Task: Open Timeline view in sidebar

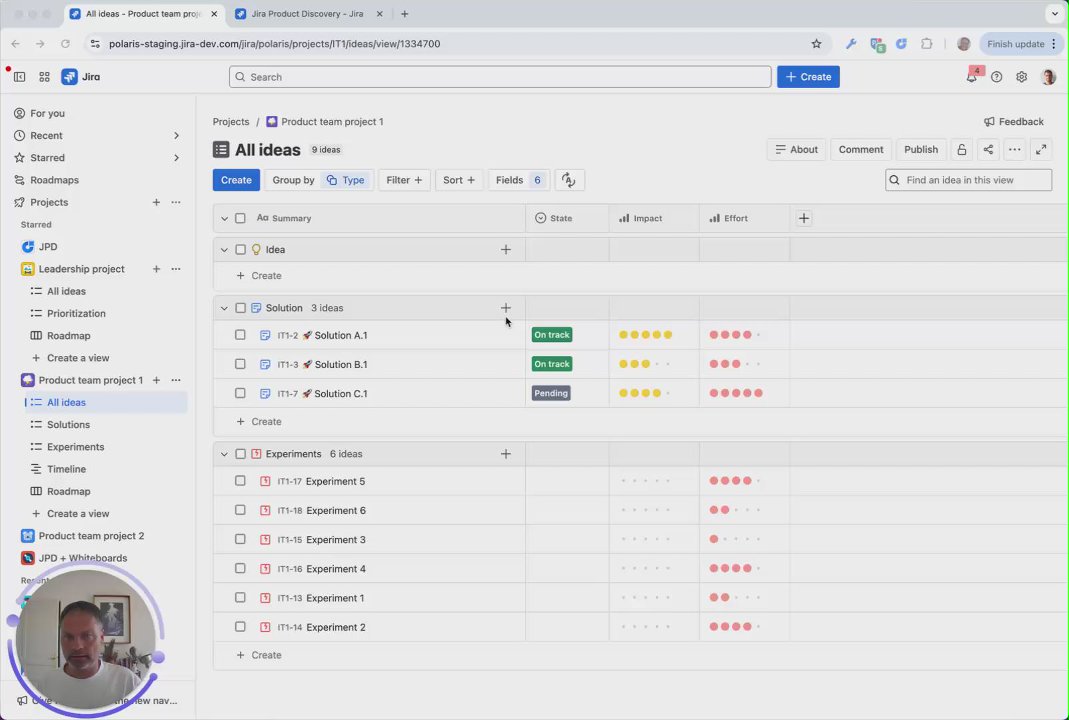Action: 66,469
